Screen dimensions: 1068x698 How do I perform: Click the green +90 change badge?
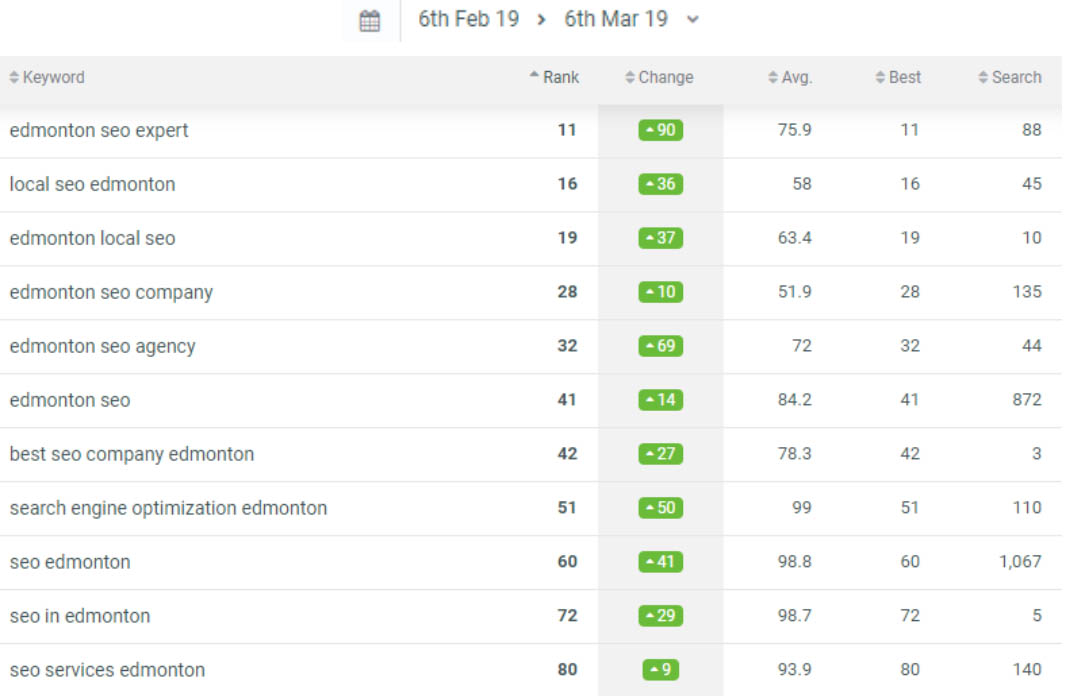coord(661,130)
